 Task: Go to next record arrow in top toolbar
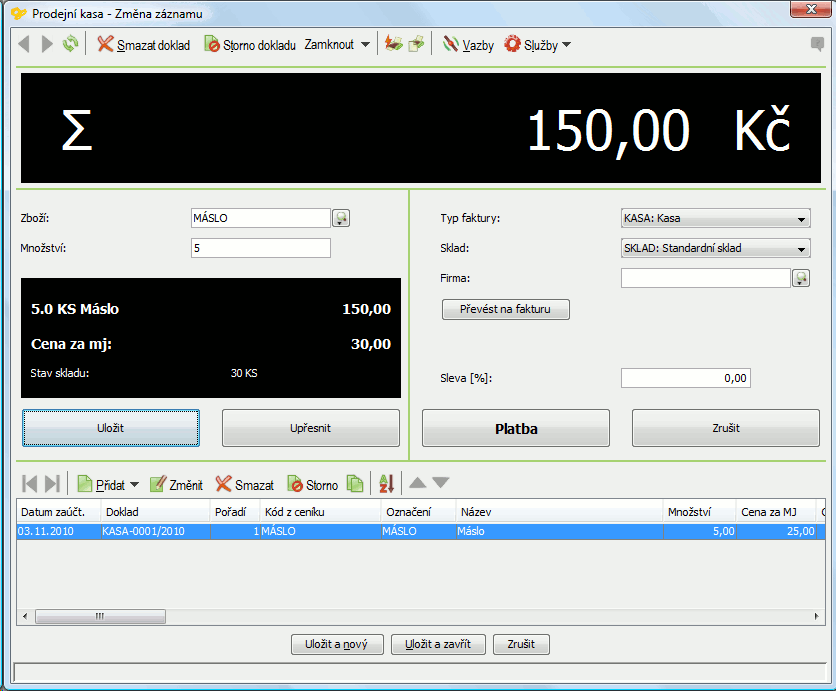[x=47, y=44]
